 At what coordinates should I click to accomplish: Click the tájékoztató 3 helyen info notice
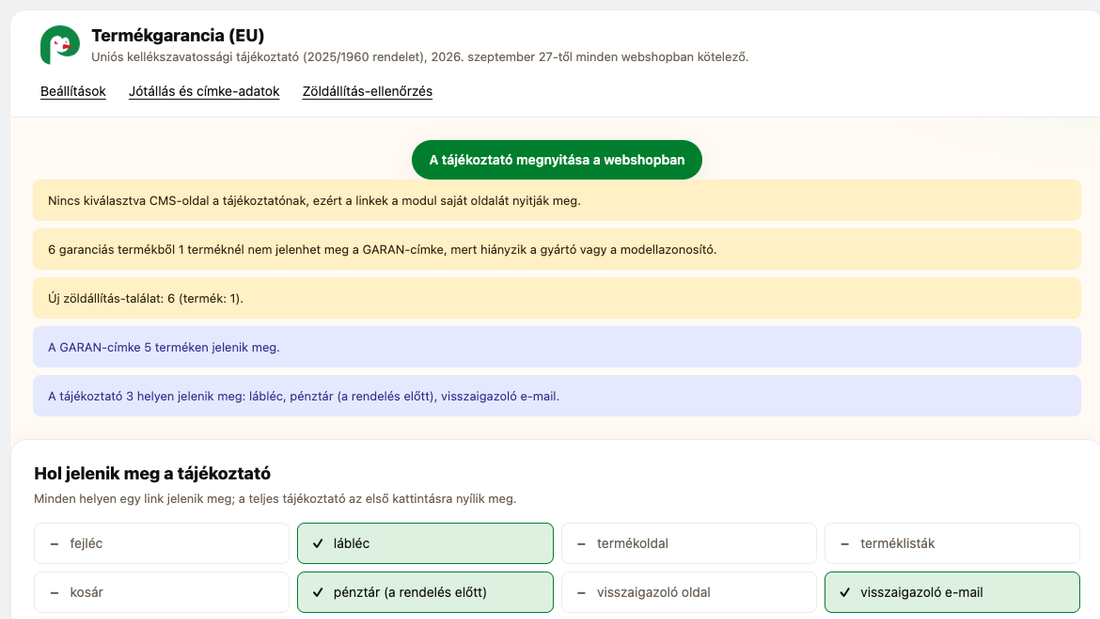point(557,396)
